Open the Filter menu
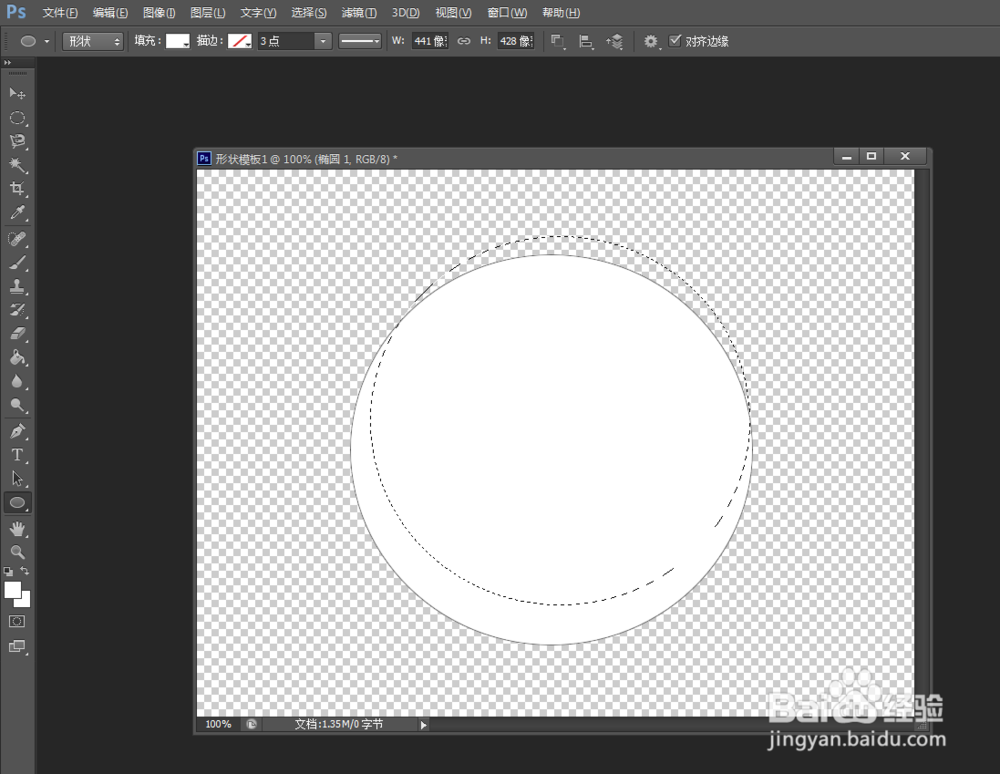 tap(359, 13)
